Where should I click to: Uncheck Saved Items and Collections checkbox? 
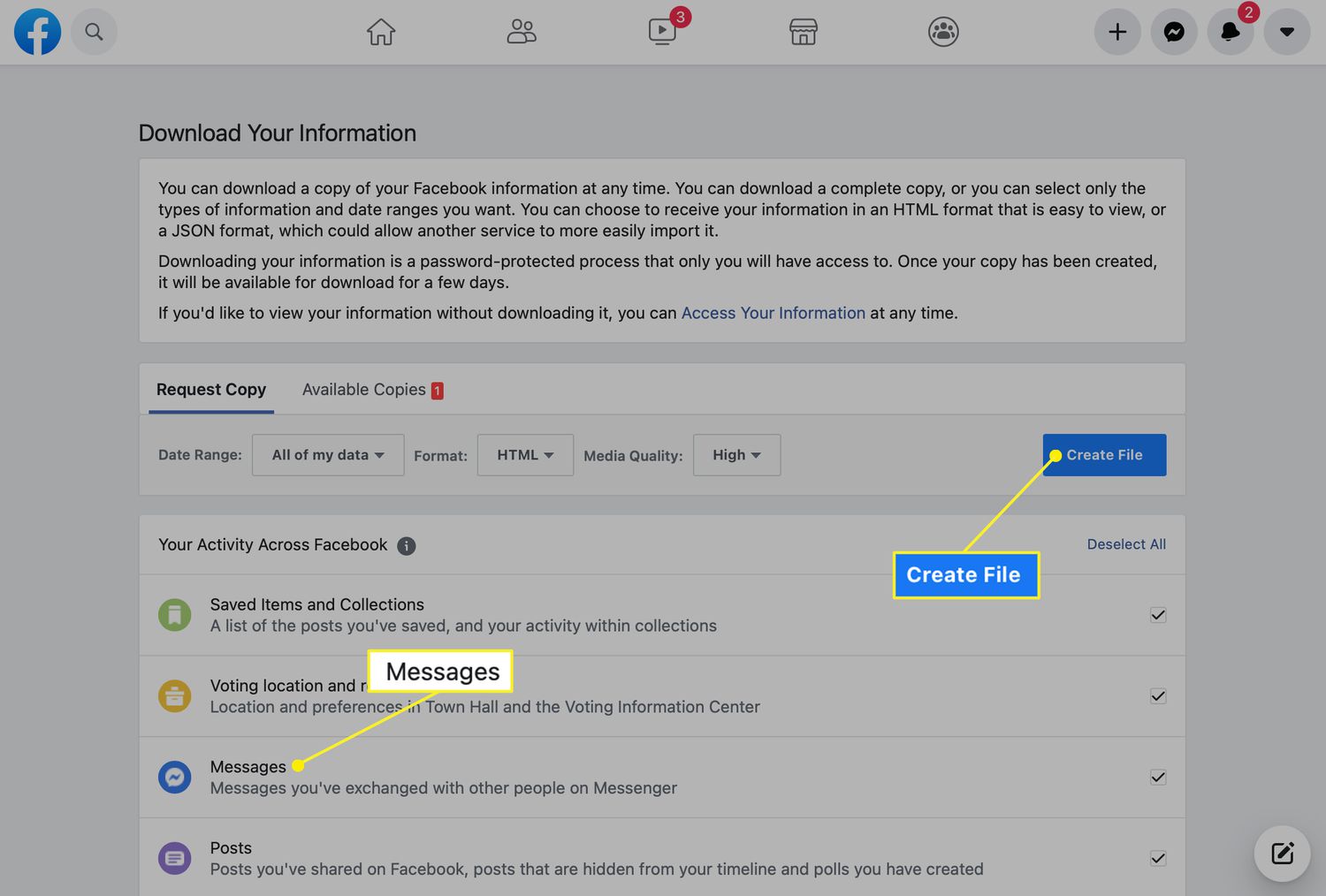(1158, 615)
